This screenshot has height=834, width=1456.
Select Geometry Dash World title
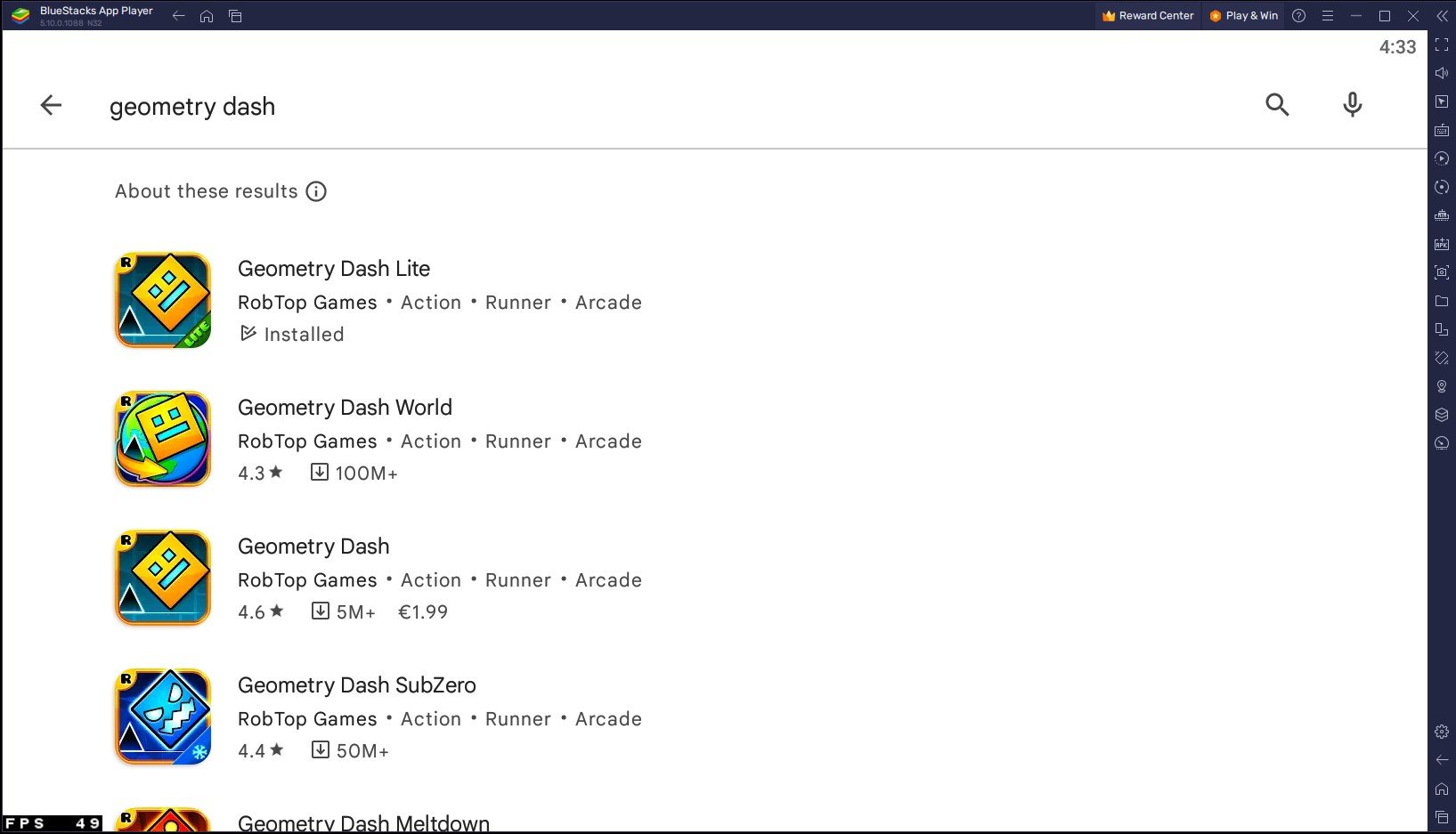345,408
